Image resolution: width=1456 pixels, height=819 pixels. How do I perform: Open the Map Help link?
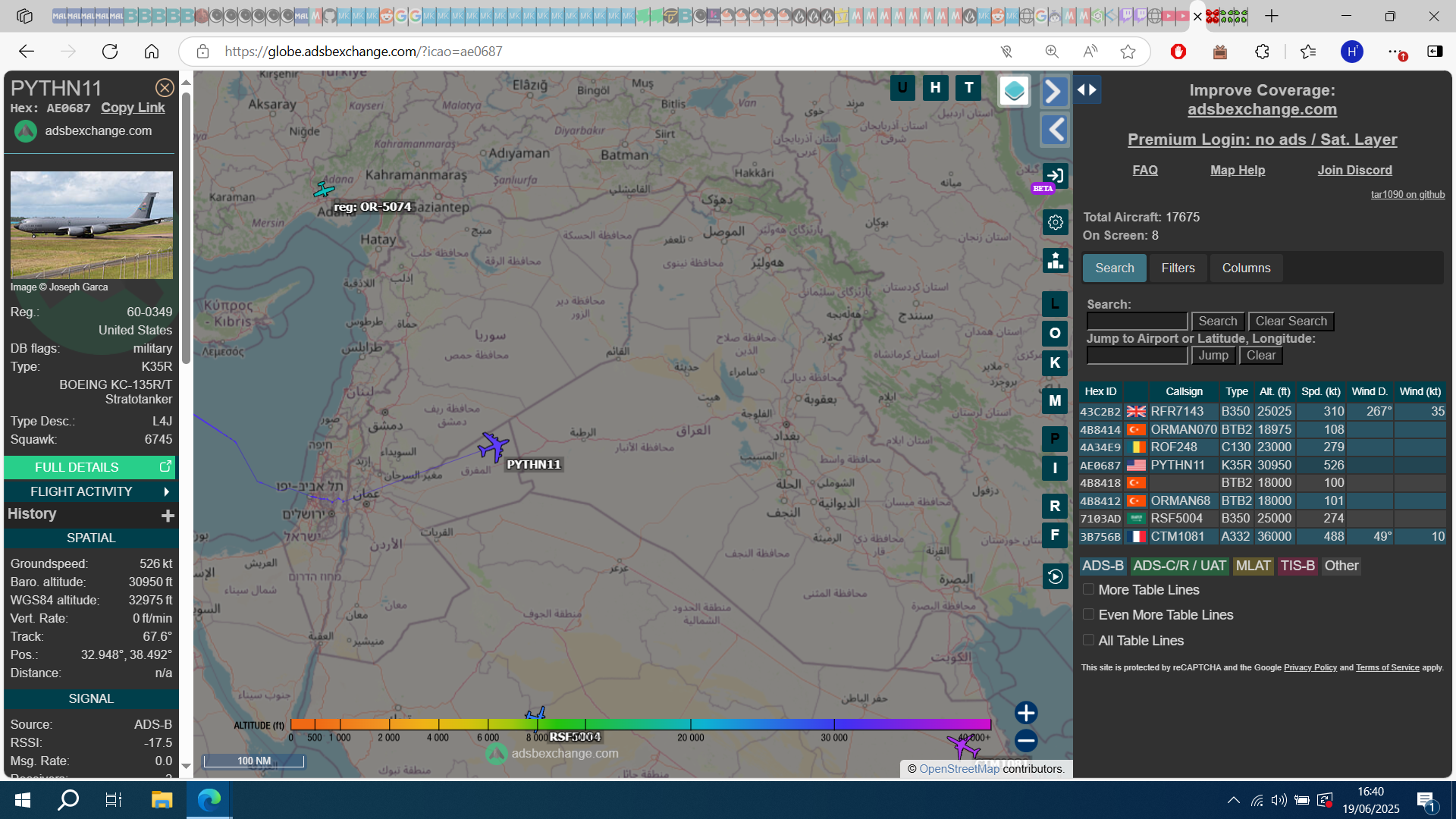pyautogui.click(x=1238, y=171)
